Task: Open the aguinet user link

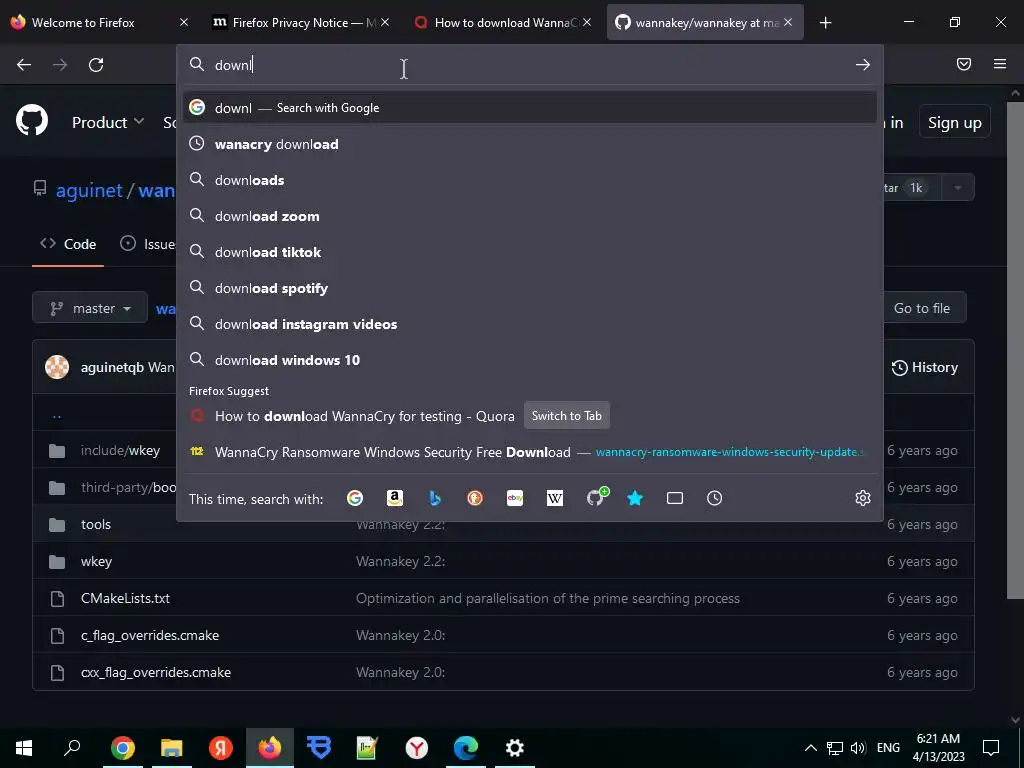Action: tap(89, 191)
